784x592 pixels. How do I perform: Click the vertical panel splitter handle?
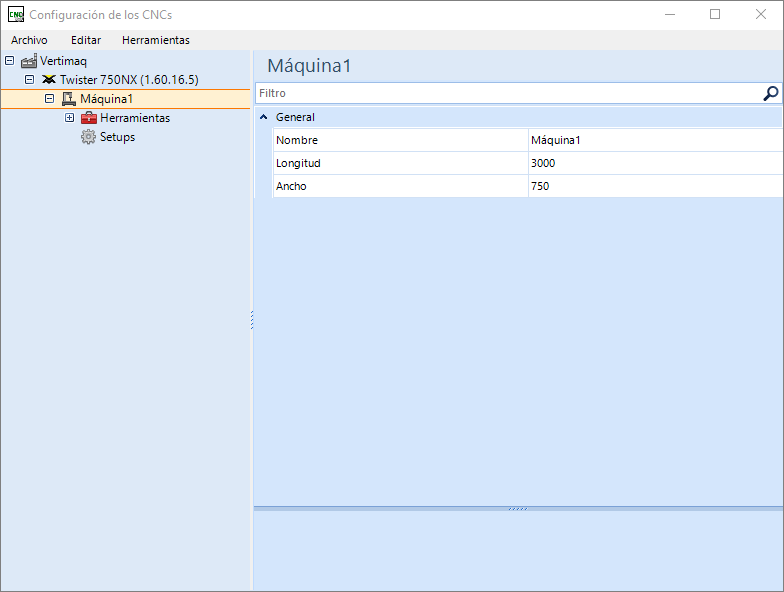[252, 320]
